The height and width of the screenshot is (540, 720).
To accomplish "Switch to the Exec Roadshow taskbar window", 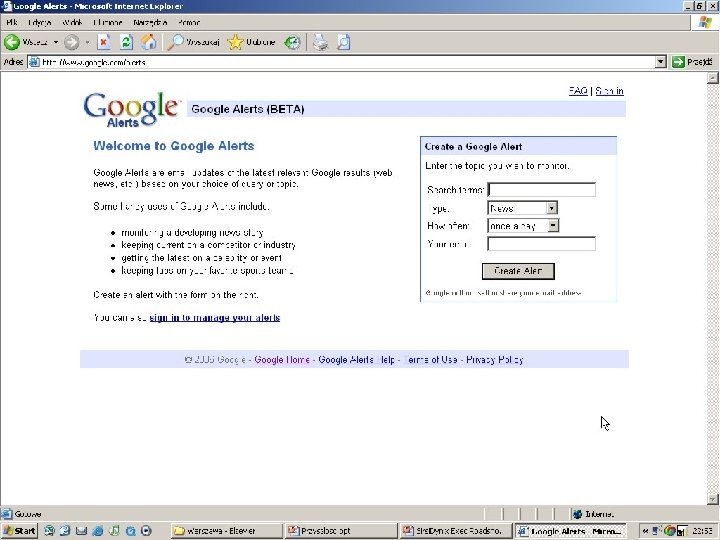I will tap(456, 531).
